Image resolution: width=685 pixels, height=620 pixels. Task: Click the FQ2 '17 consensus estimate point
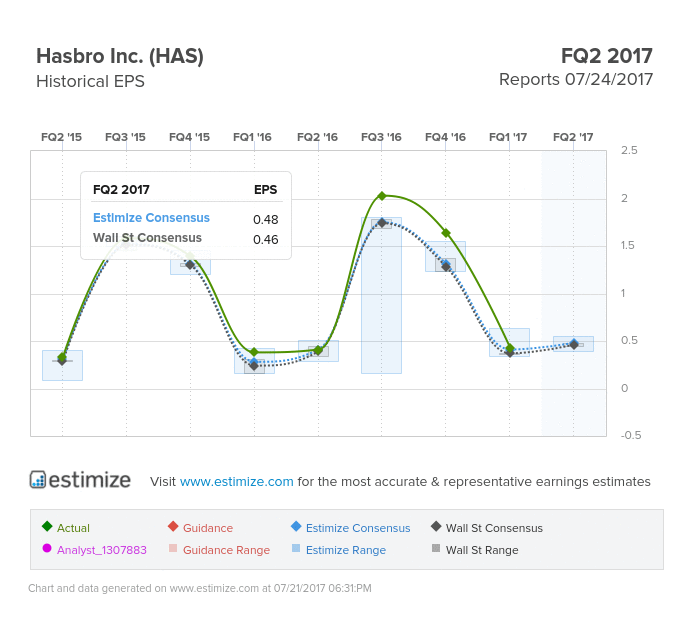(574, 344)
